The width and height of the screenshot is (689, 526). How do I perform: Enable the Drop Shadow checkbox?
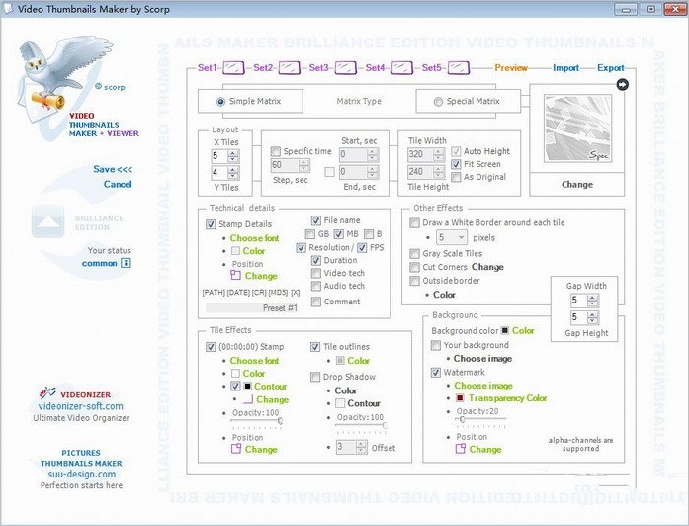[315, 377]
